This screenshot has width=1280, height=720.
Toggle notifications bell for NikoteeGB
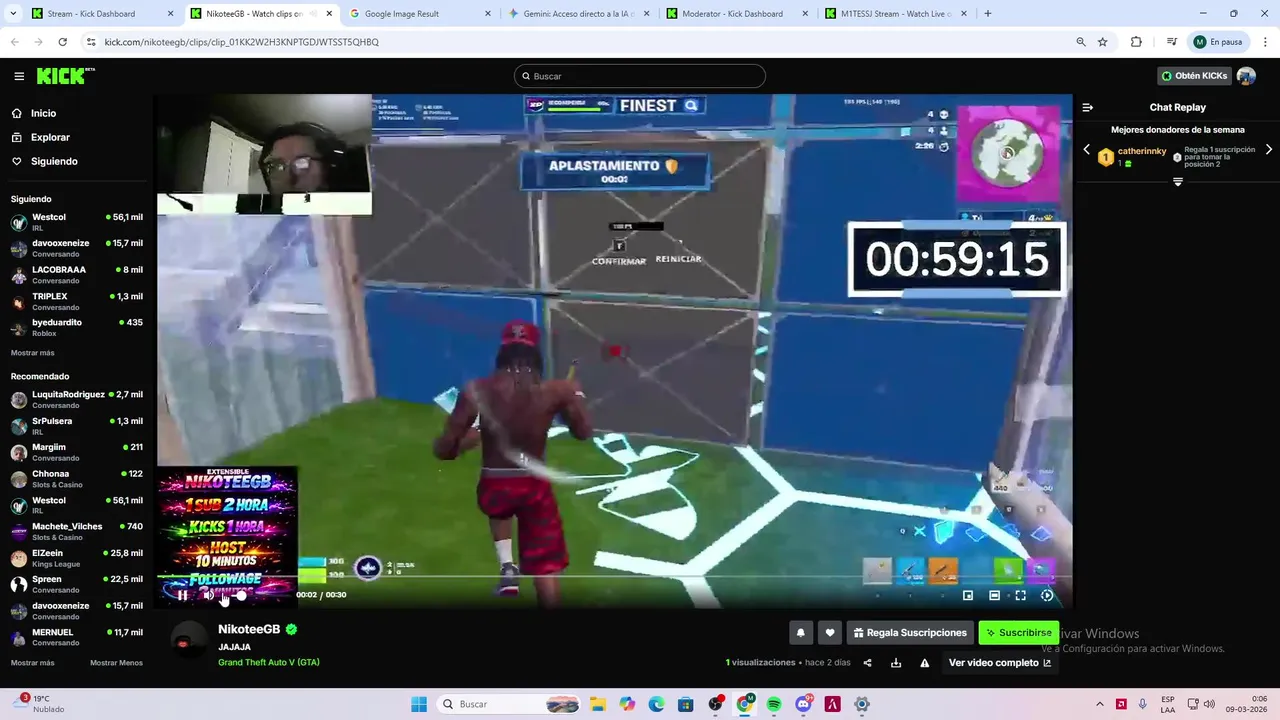click(x=800, y=633)
